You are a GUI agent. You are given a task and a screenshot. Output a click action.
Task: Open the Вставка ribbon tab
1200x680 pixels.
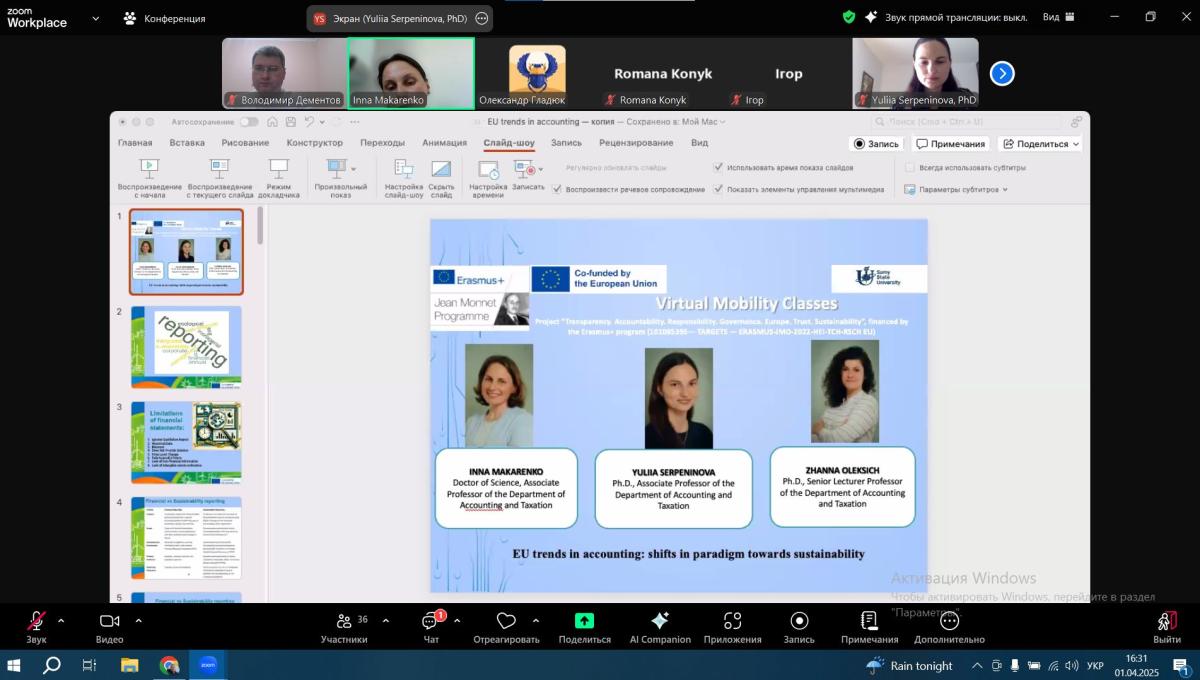tap(187, 143)
